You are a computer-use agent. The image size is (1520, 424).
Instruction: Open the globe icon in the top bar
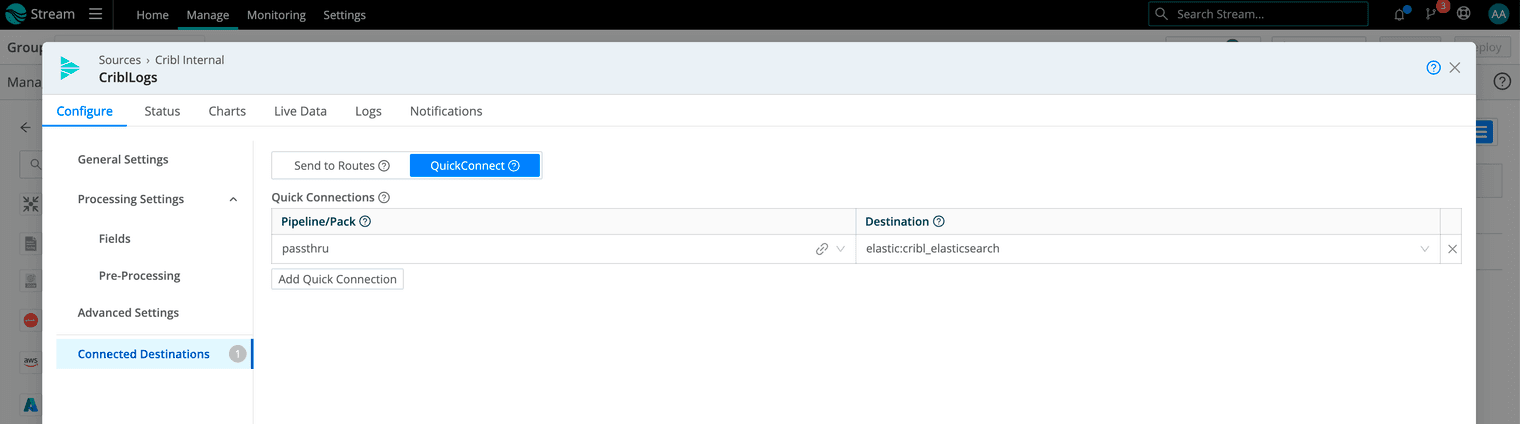[1464, 14]
